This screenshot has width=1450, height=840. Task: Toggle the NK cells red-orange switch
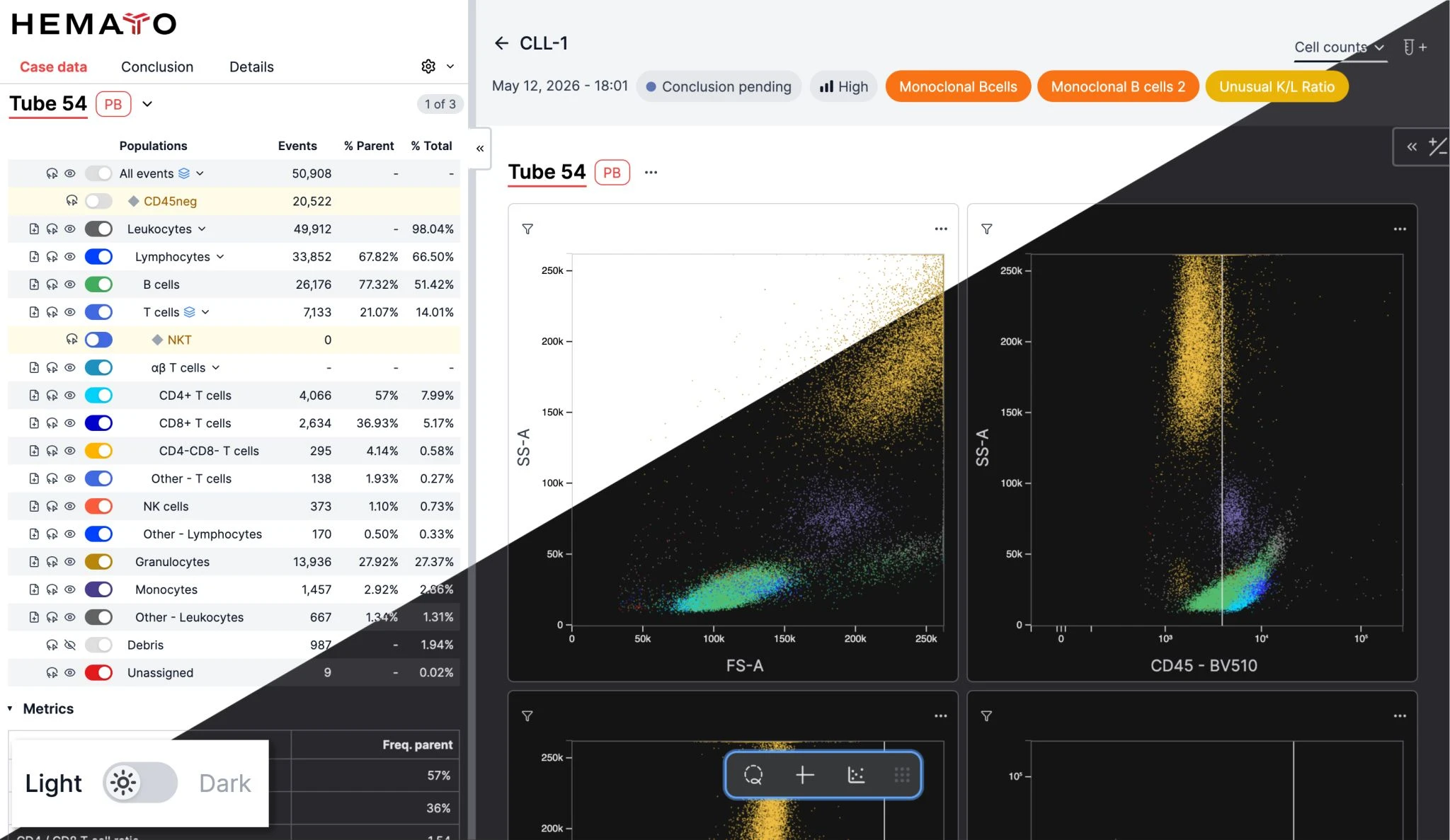coord(98,507)
